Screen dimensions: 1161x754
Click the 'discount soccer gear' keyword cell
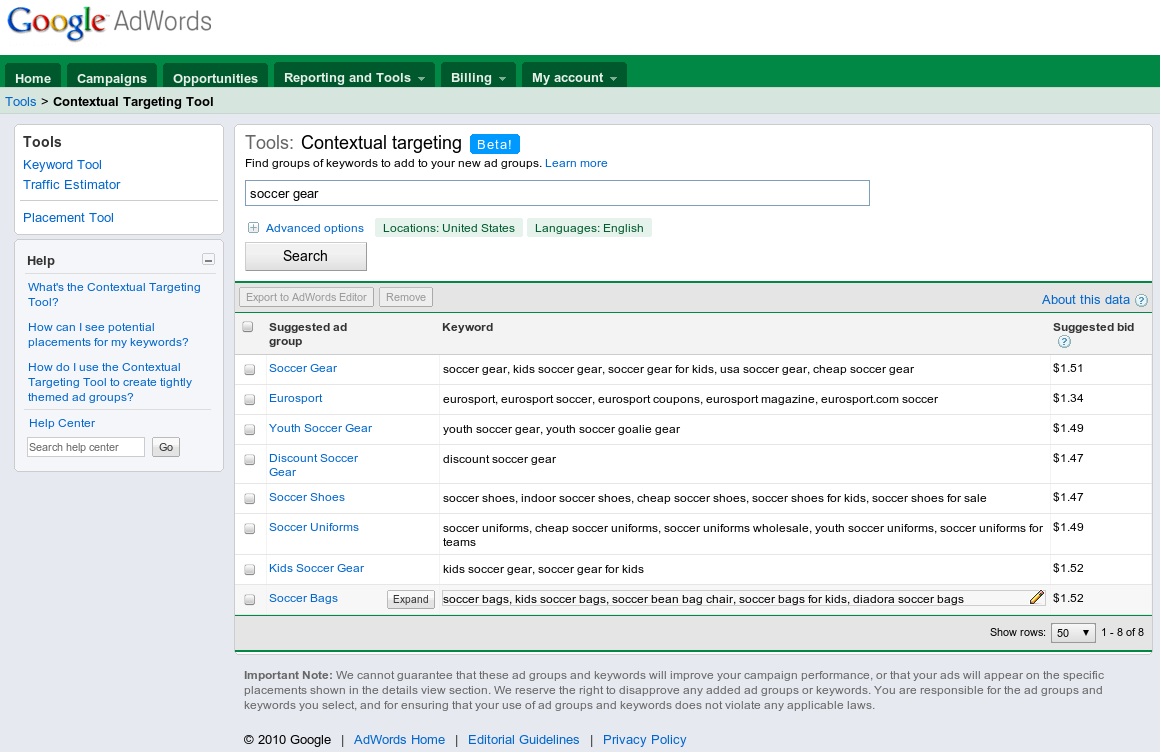click(x=743, y=464)
